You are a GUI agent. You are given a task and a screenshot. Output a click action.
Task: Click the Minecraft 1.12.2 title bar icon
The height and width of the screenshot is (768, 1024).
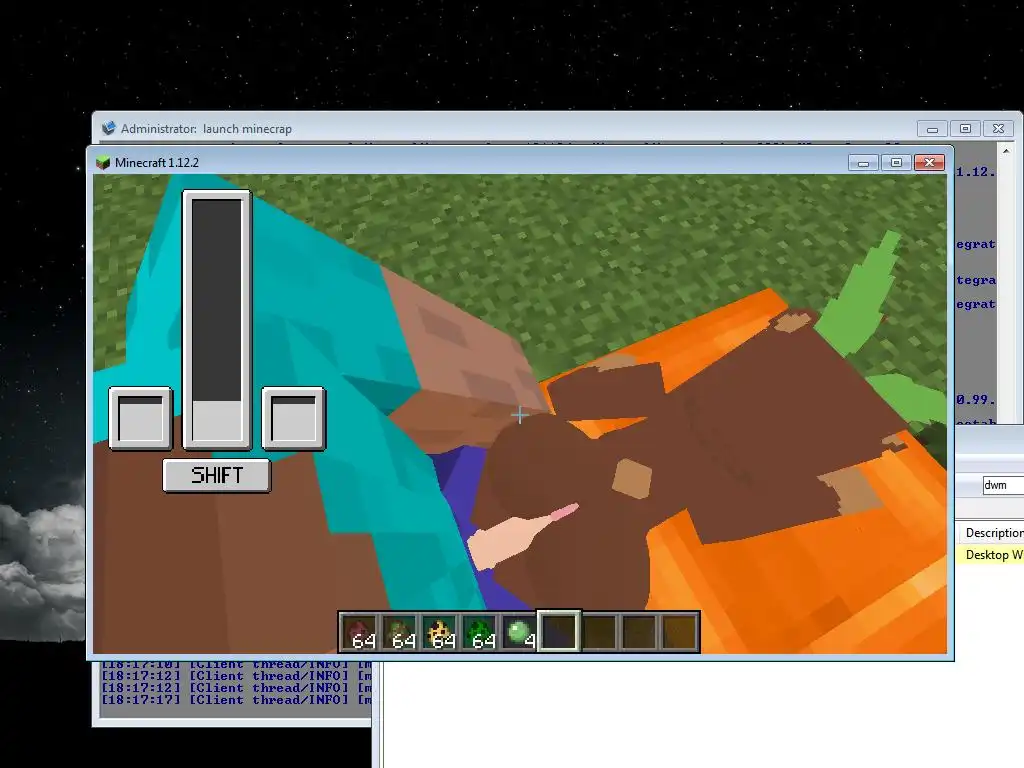pos(103,163)
